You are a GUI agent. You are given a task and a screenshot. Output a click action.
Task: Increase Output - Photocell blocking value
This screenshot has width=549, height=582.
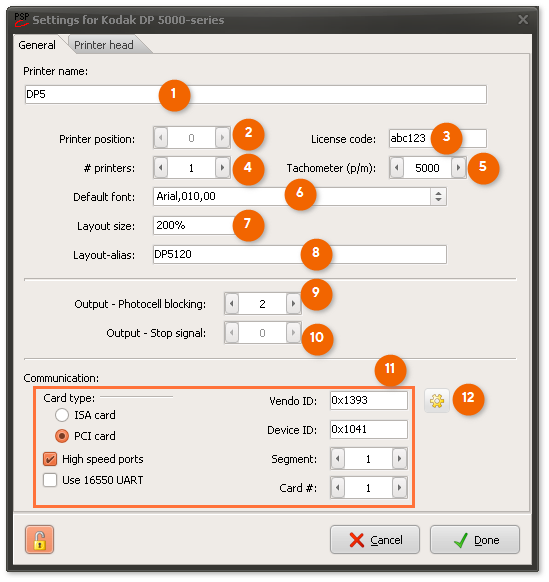293,304
